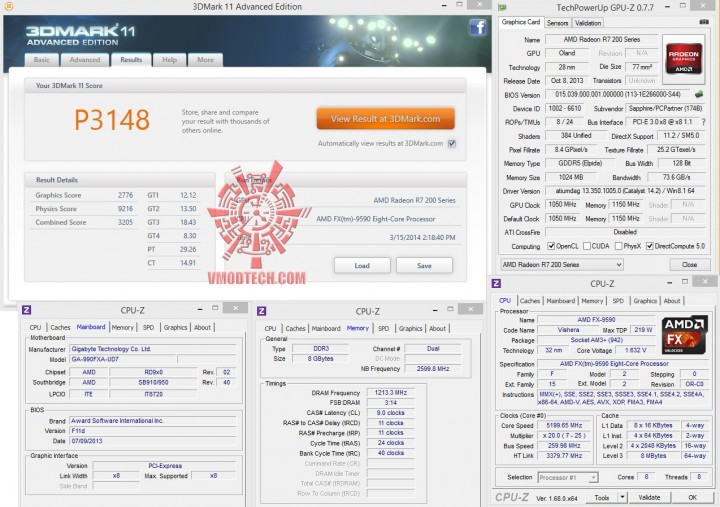Click the Combined Score value 3205
The height and width of the screenshot is (507, 720).
(125, 222)
